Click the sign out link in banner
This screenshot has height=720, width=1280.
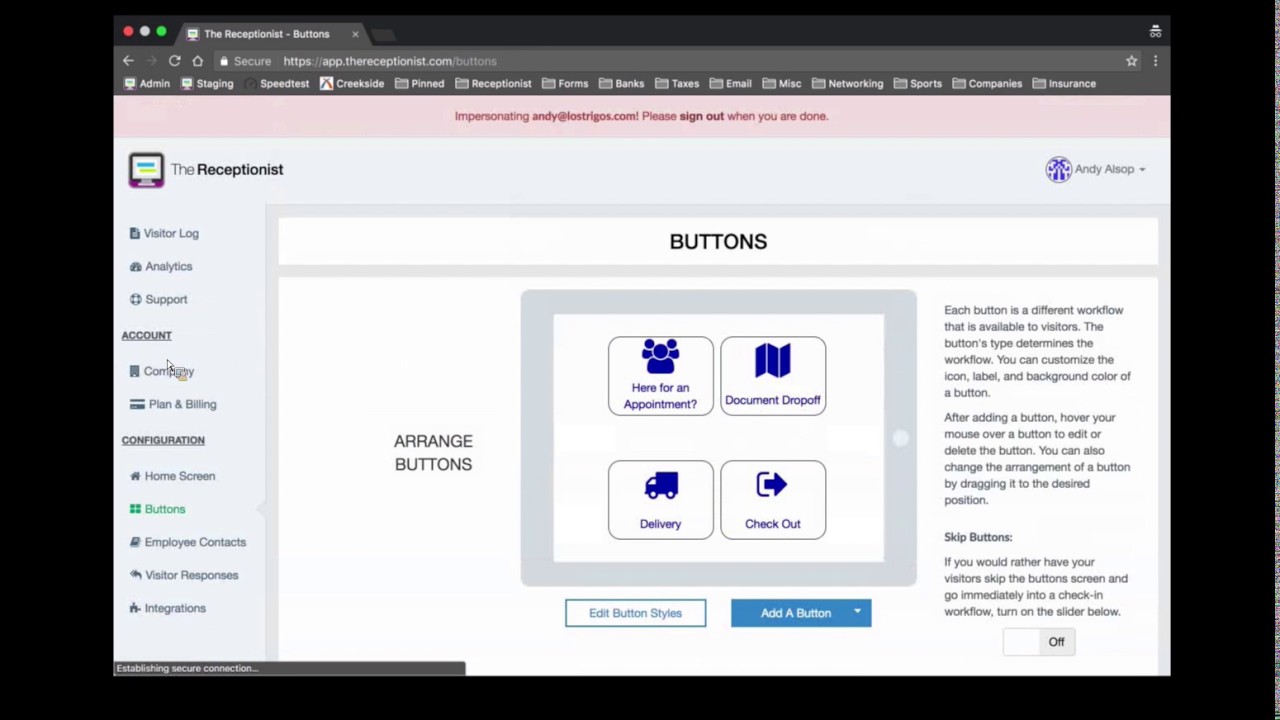[x=701, y=116]
